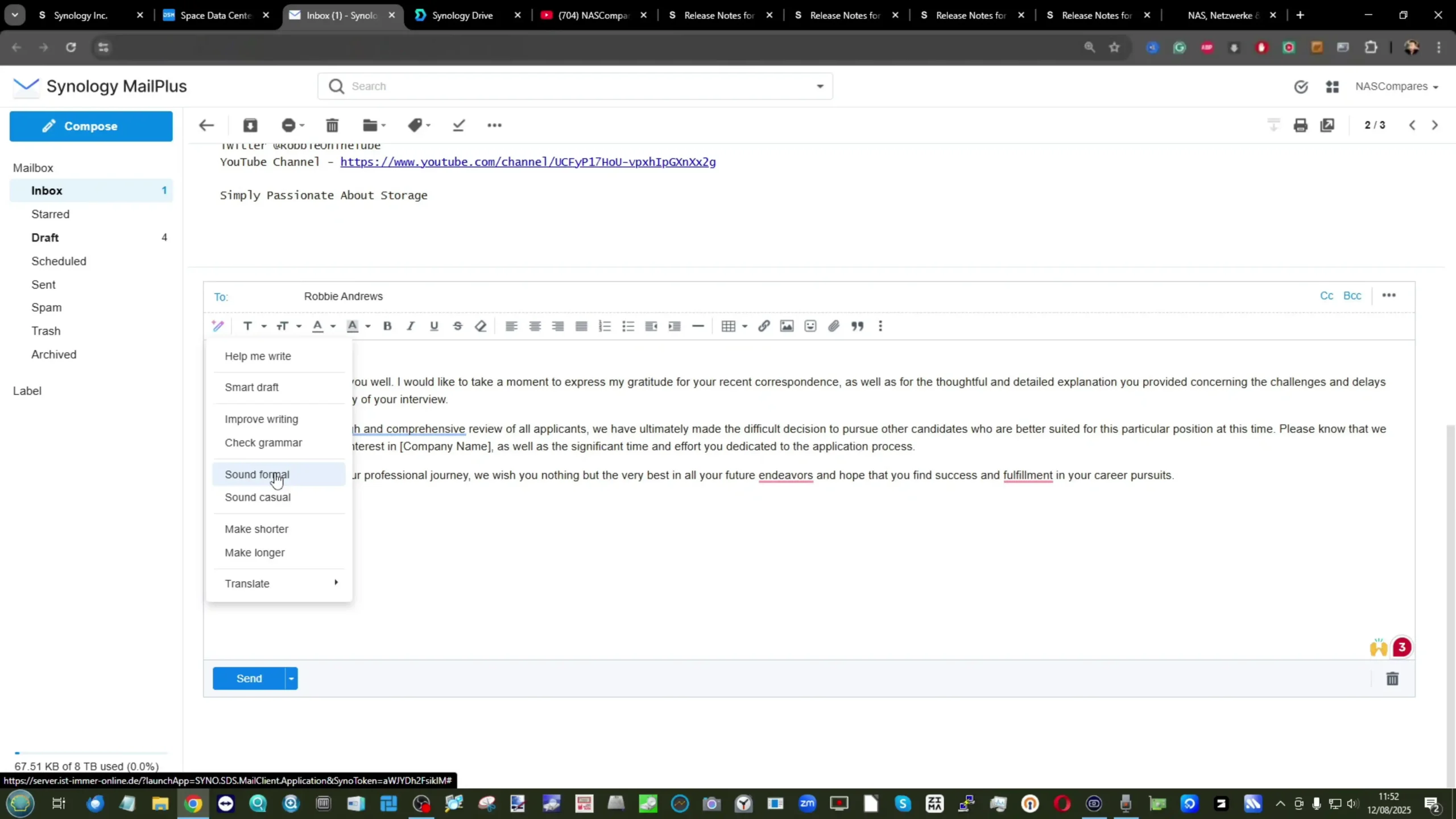Clear text formatting with eraser icon

pos(481,326)
